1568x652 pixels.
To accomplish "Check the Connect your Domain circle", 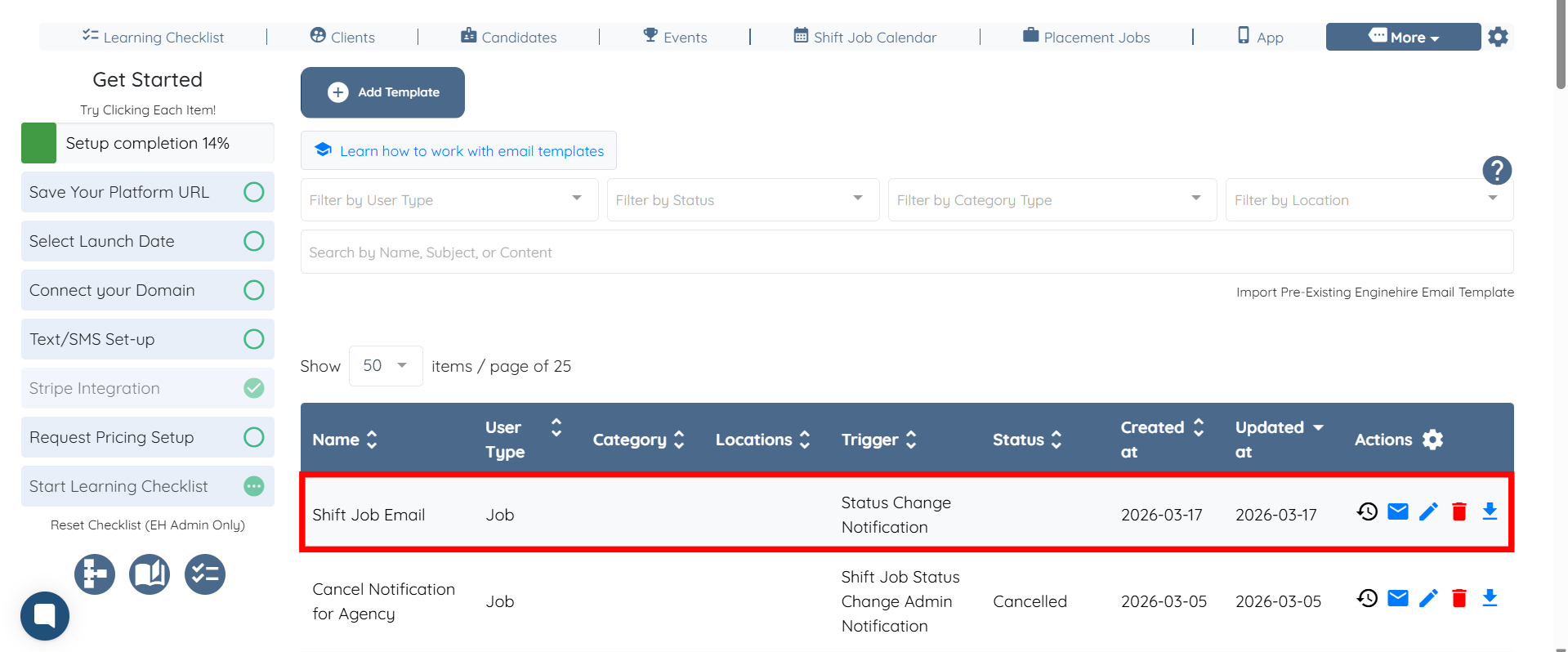I will click(254, 290).
